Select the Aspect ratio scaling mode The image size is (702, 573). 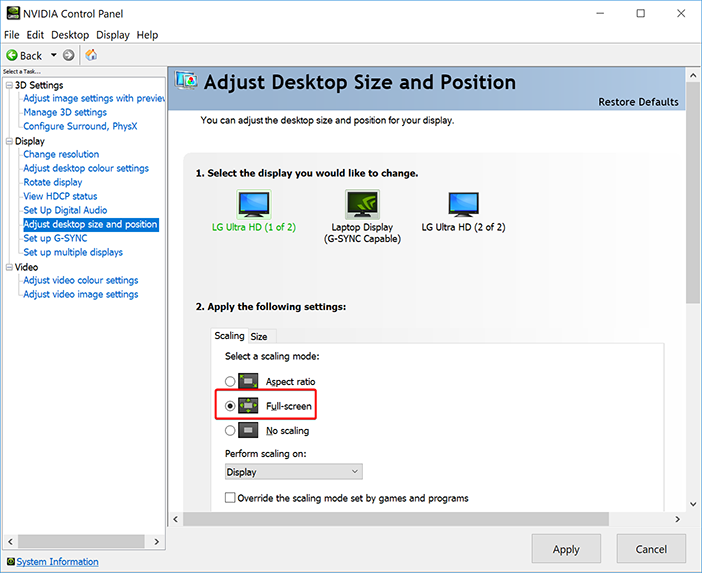[x=231, y=381]
